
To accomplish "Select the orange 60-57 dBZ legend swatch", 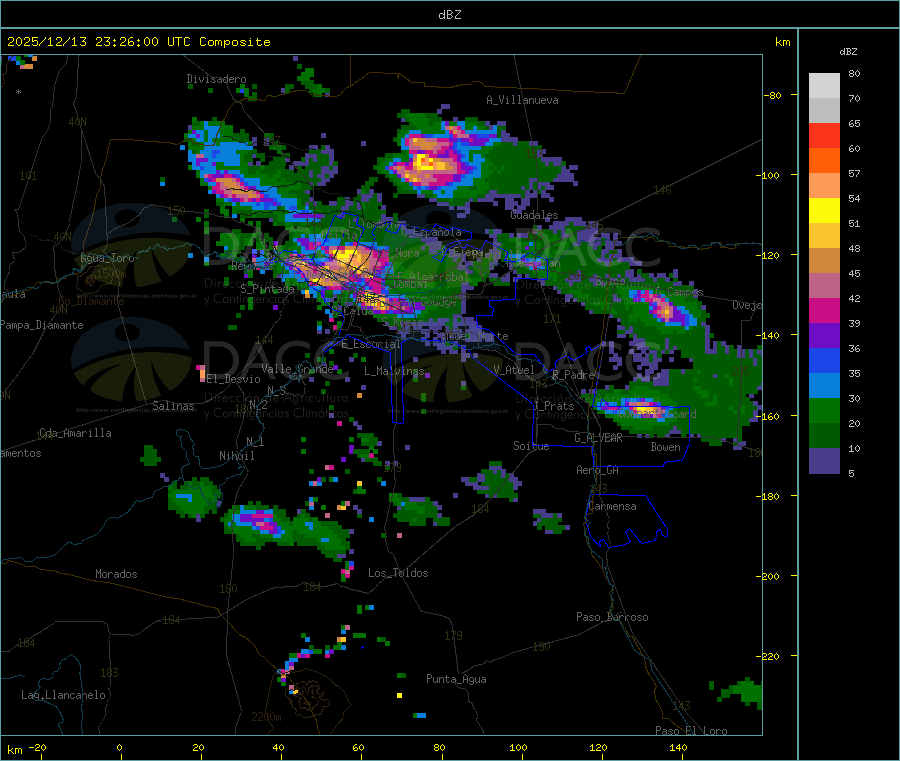I will tap(824, 161).
